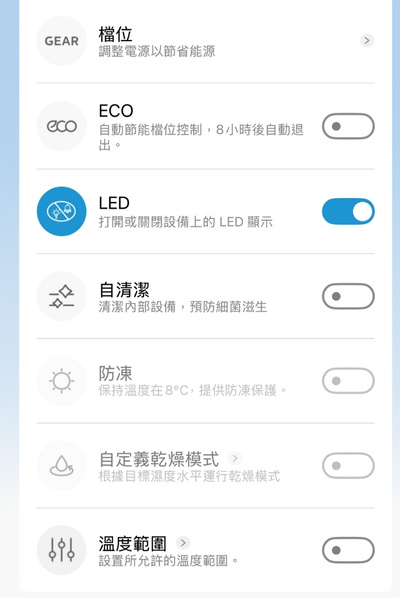Screen dimensions: 400x598
Task: Tap the GEAR circle icon
Action: click(x=61, y=41)
